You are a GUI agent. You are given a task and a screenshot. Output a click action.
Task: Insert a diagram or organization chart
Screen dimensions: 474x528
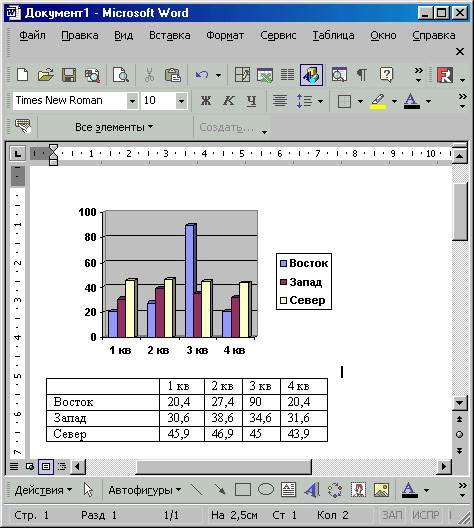click(335, 490)
